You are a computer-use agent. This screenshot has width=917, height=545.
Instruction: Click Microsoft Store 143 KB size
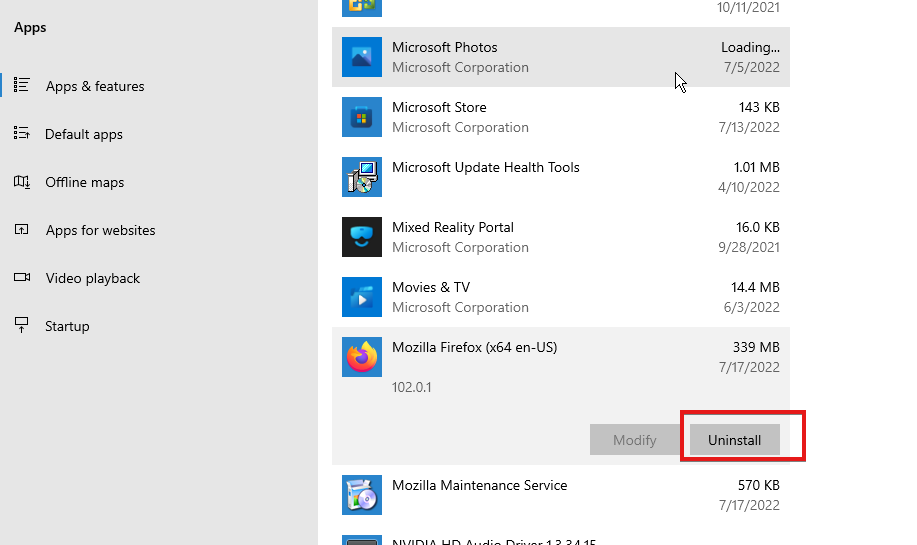[x=759, y=107]
